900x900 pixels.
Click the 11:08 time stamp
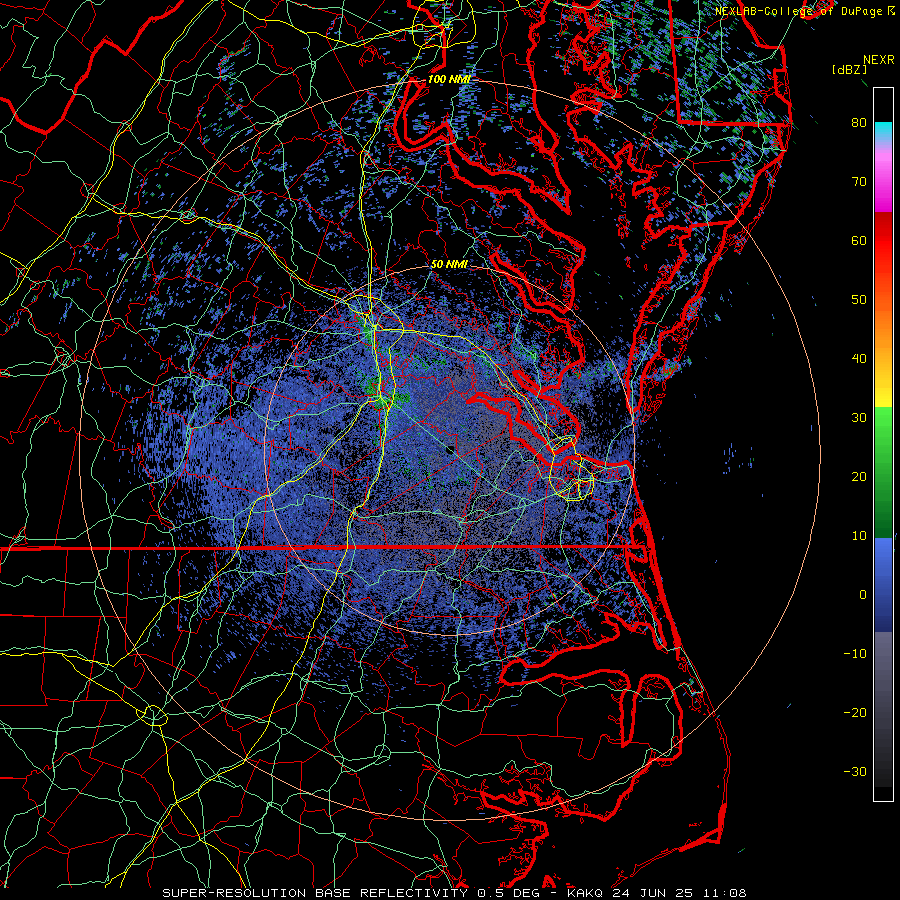tap(724, 893)
